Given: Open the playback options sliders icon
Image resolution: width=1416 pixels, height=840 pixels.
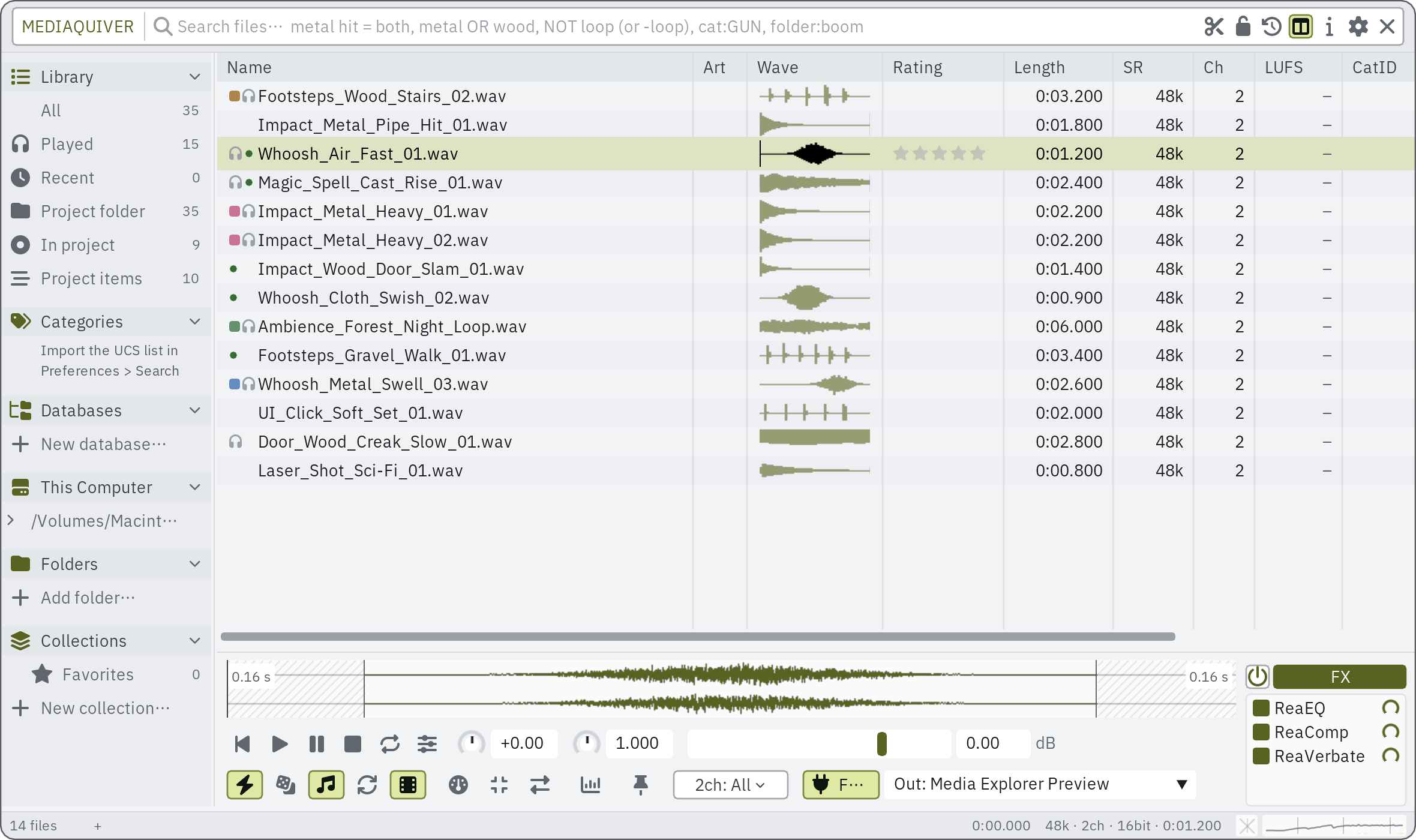Looking at the screenshot, I should coord(427,744).
